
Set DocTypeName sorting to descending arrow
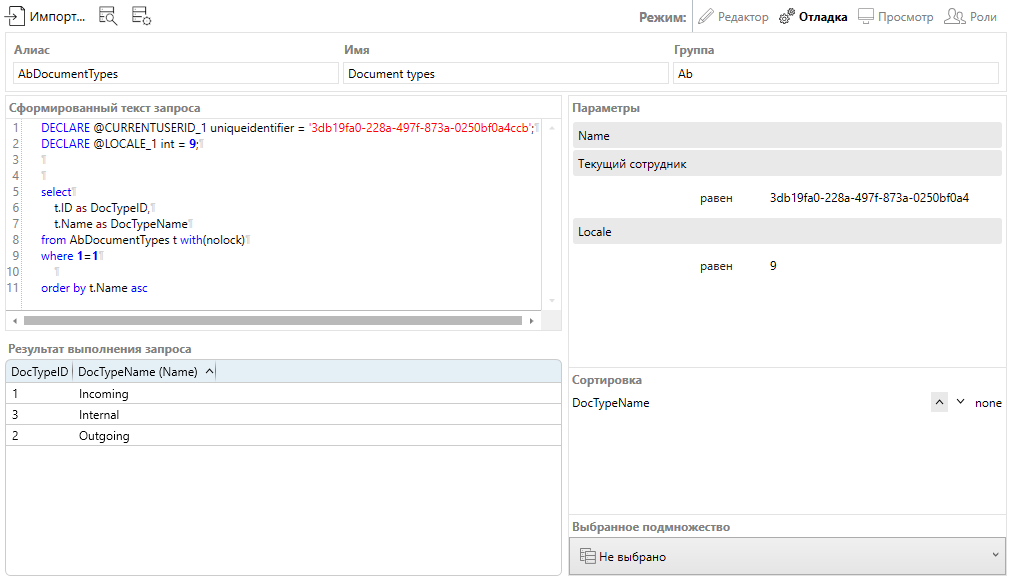(960, 402)
